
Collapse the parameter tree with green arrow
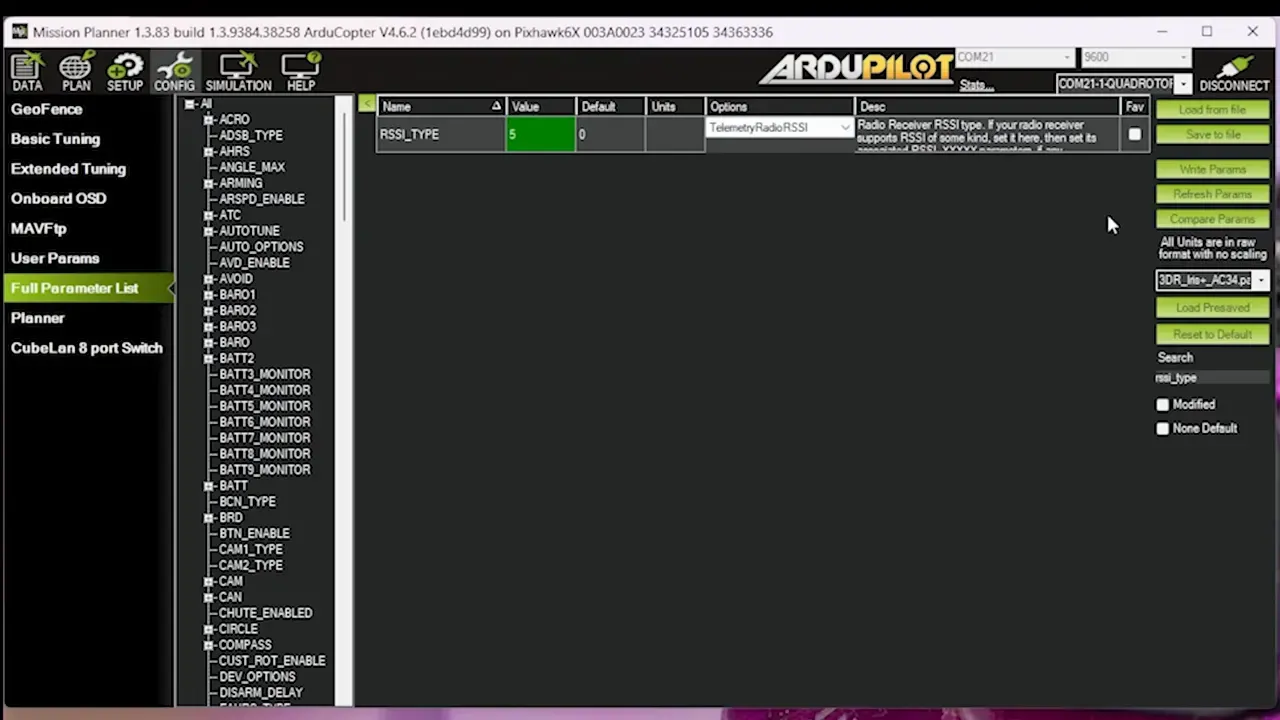point(367,104)
